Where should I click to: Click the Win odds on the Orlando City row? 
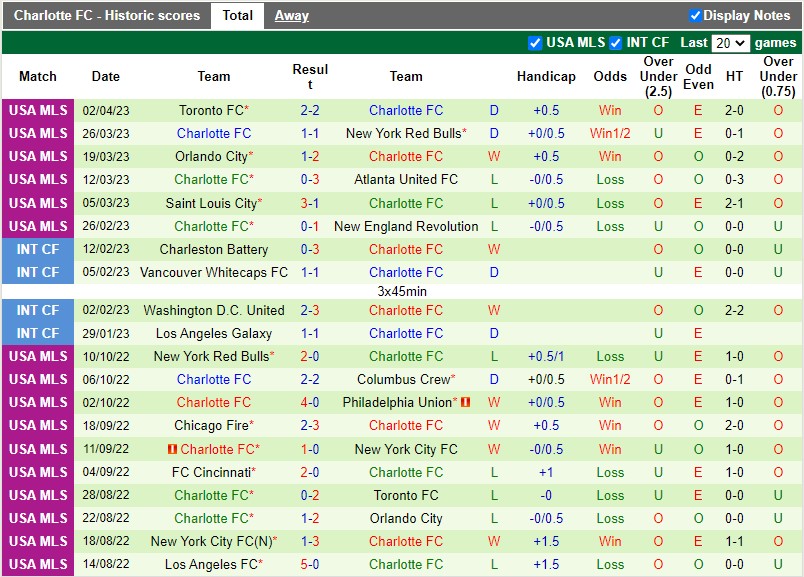tap(611, 156)
